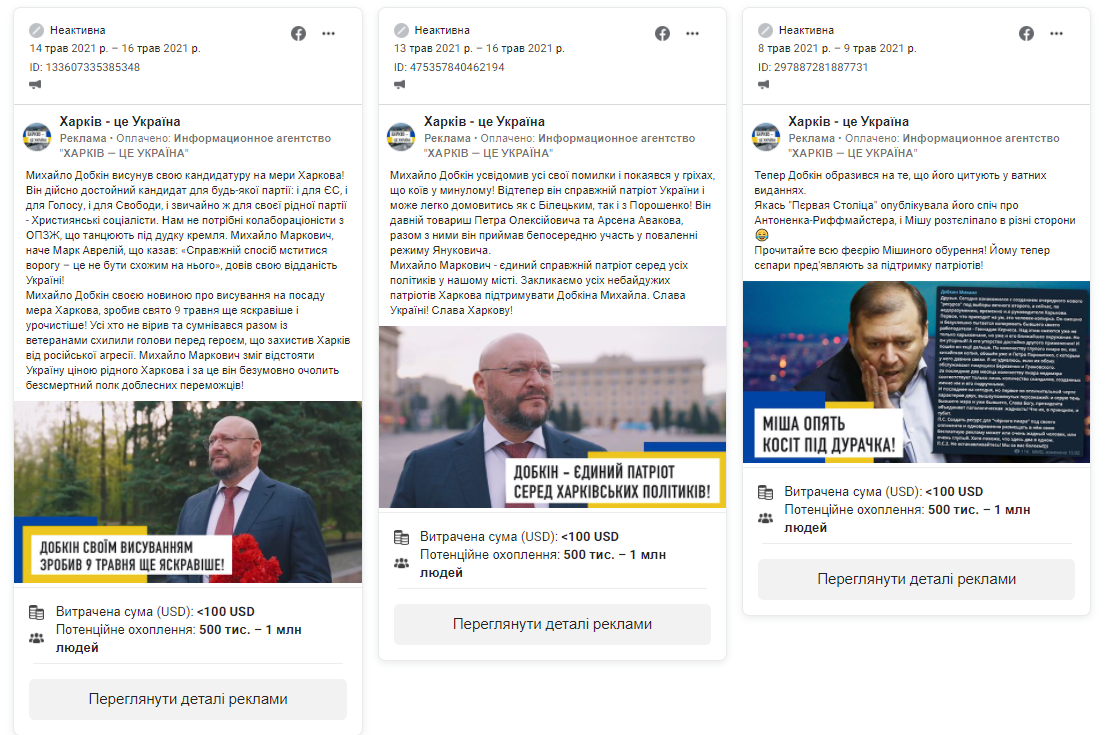Open "Харків - це Україна" page name in second ad
The width and height of the screenshot is (1110, 735).
[484, 121]
